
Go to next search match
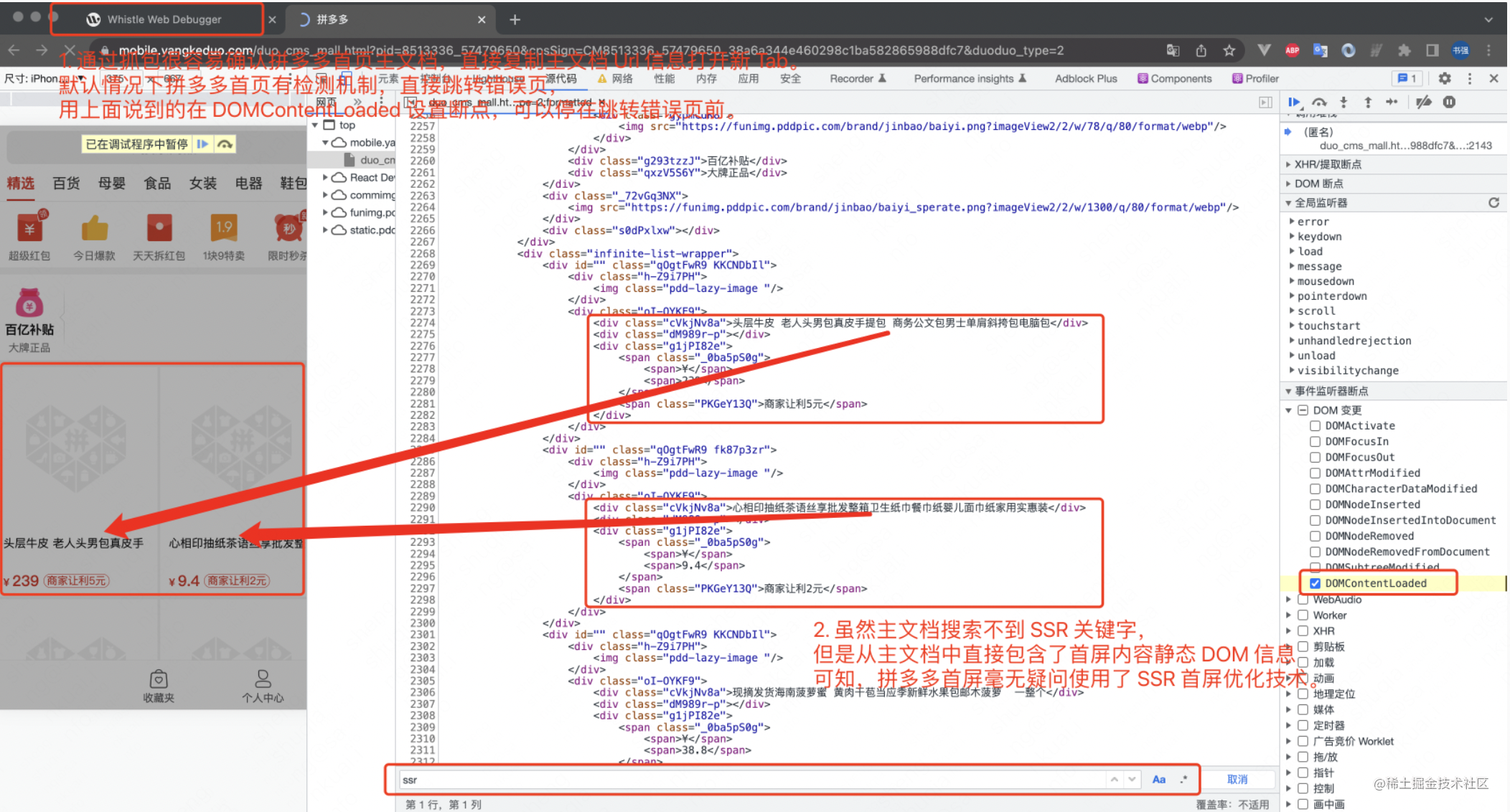pyautogui.click(x=1132, y=779)
